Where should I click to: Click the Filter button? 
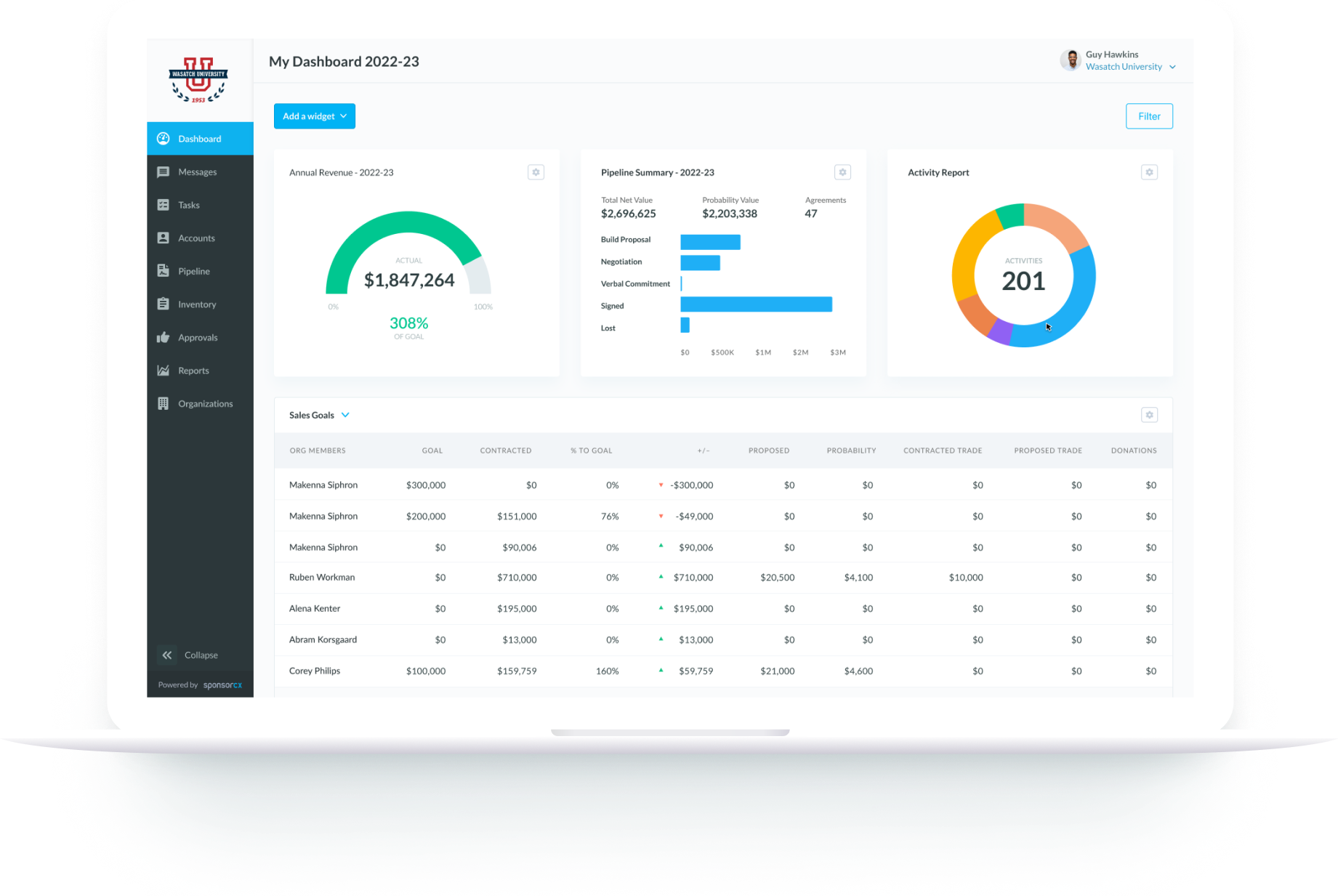point(1149,116)
